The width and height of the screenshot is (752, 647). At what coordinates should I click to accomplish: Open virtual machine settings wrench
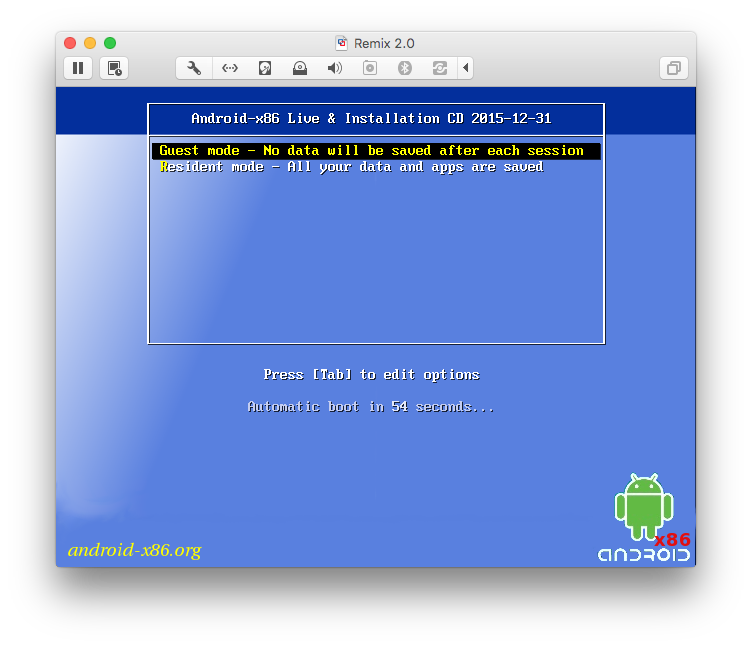pos(194,68)
